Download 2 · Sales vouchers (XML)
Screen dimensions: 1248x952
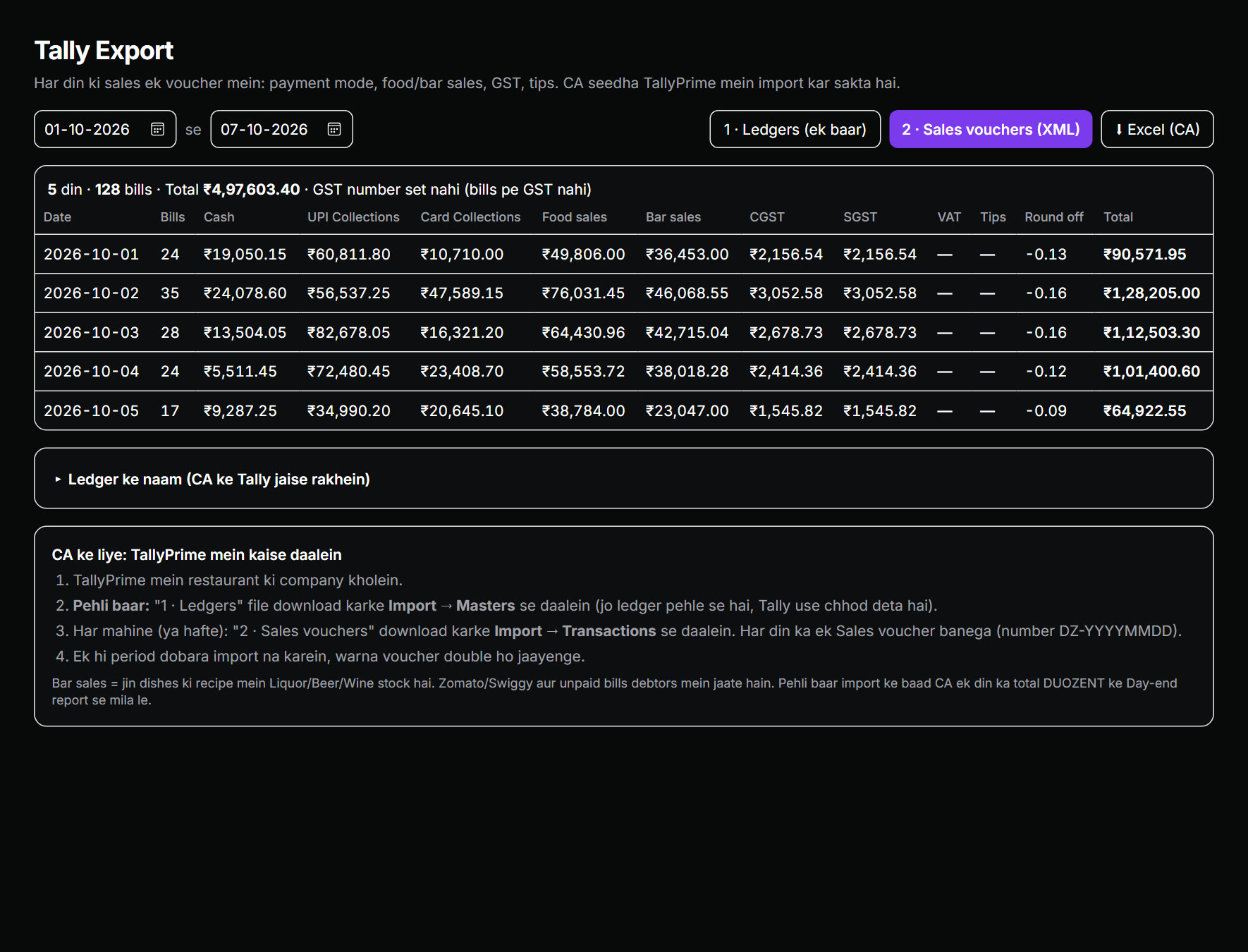(991, 129)
